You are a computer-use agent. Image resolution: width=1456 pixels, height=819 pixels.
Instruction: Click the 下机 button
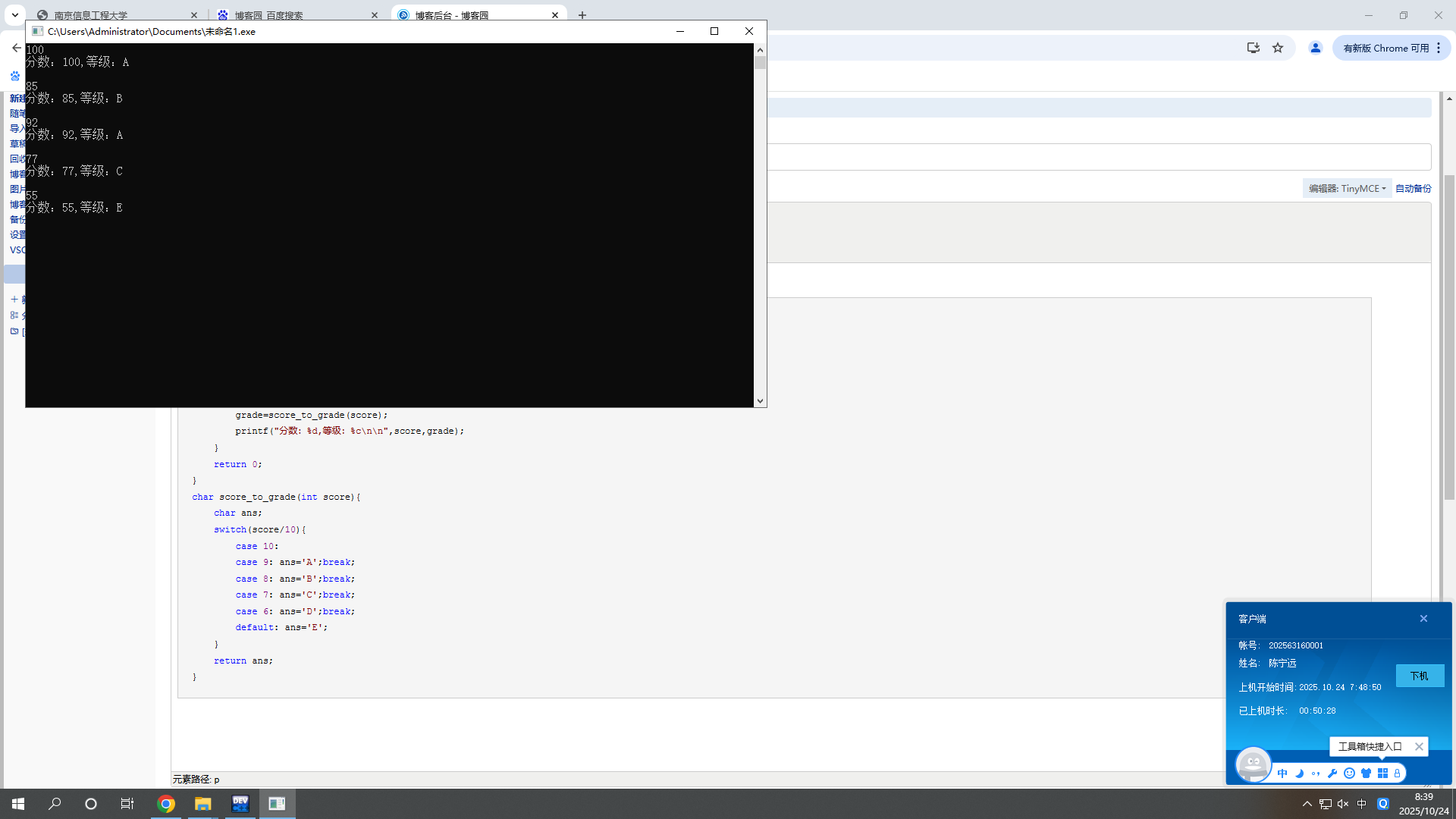[x=1419, y=676]
